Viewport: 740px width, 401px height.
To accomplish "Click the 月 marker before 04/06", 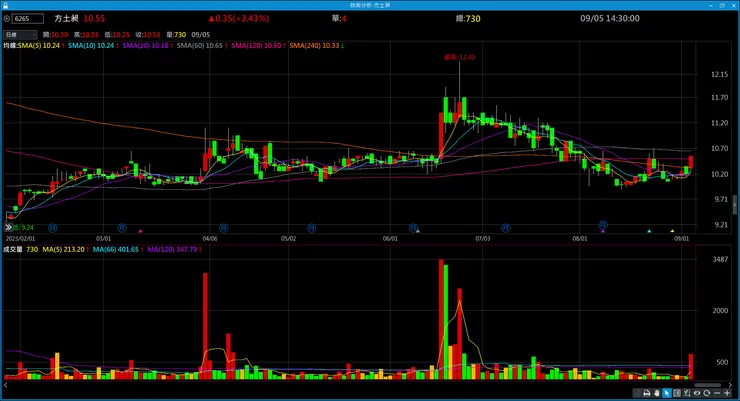I will [122, 228].
